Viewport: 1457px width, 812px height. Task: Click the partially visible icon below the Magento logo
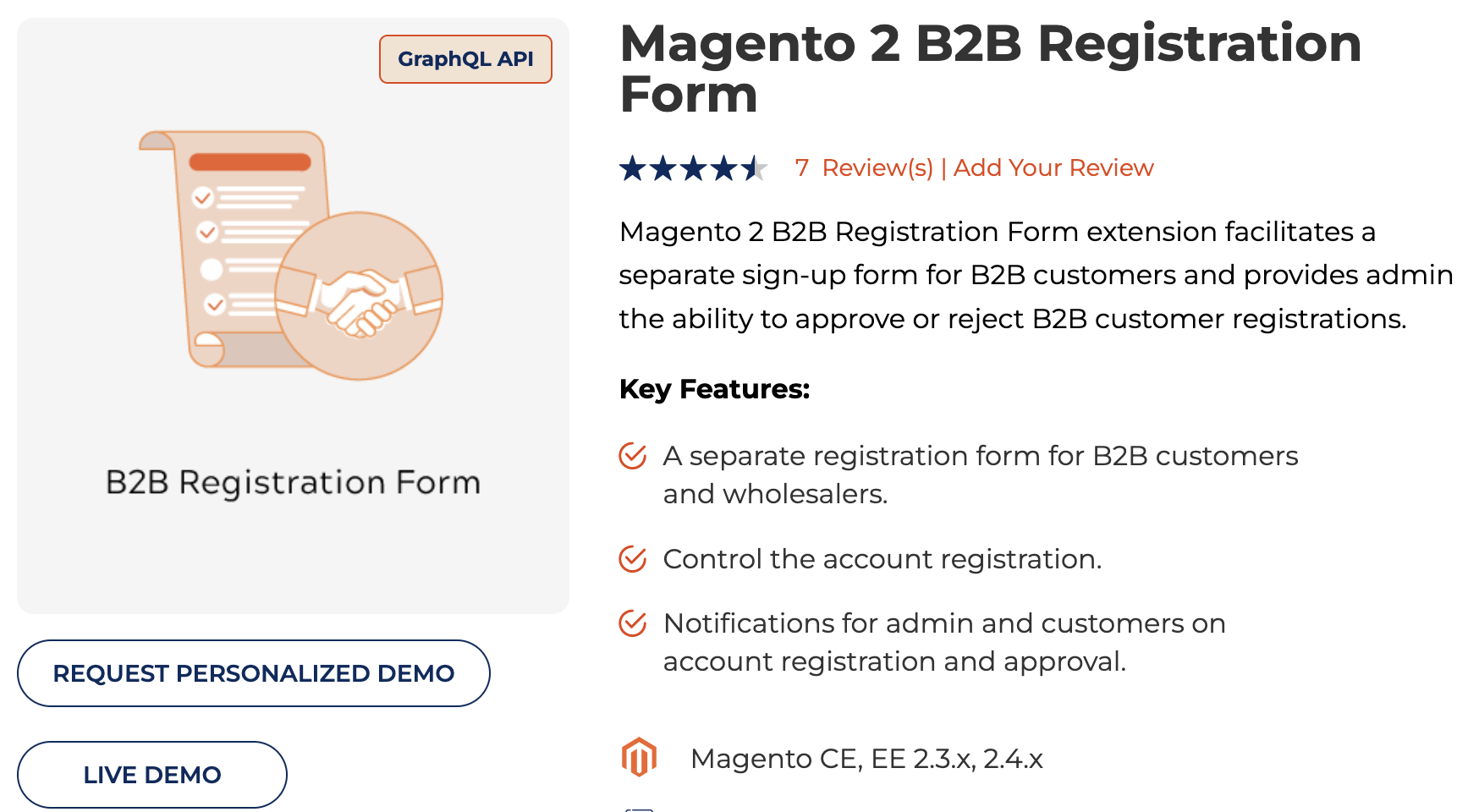pyautogui.click(x=641, y=807)
